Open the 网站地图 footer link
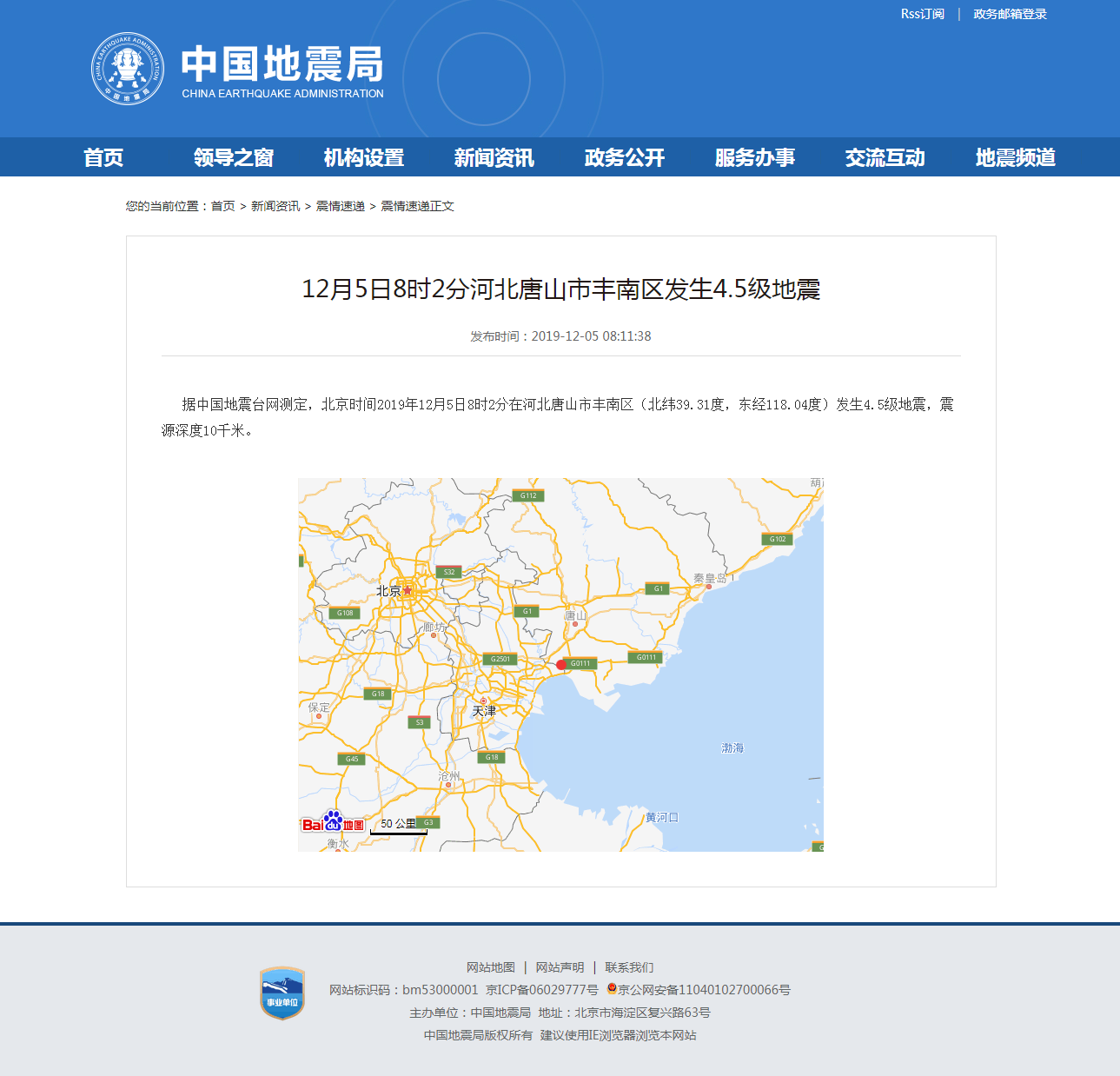1120x1076 pixels. 488,966
